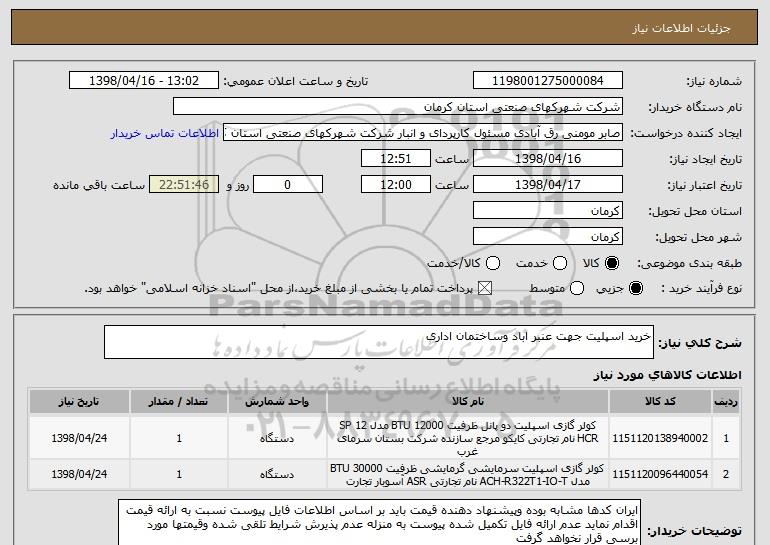Click the تاریخ نیاز column header
The width and height of the screenshot is (770, 545).
tap(79, 402)
